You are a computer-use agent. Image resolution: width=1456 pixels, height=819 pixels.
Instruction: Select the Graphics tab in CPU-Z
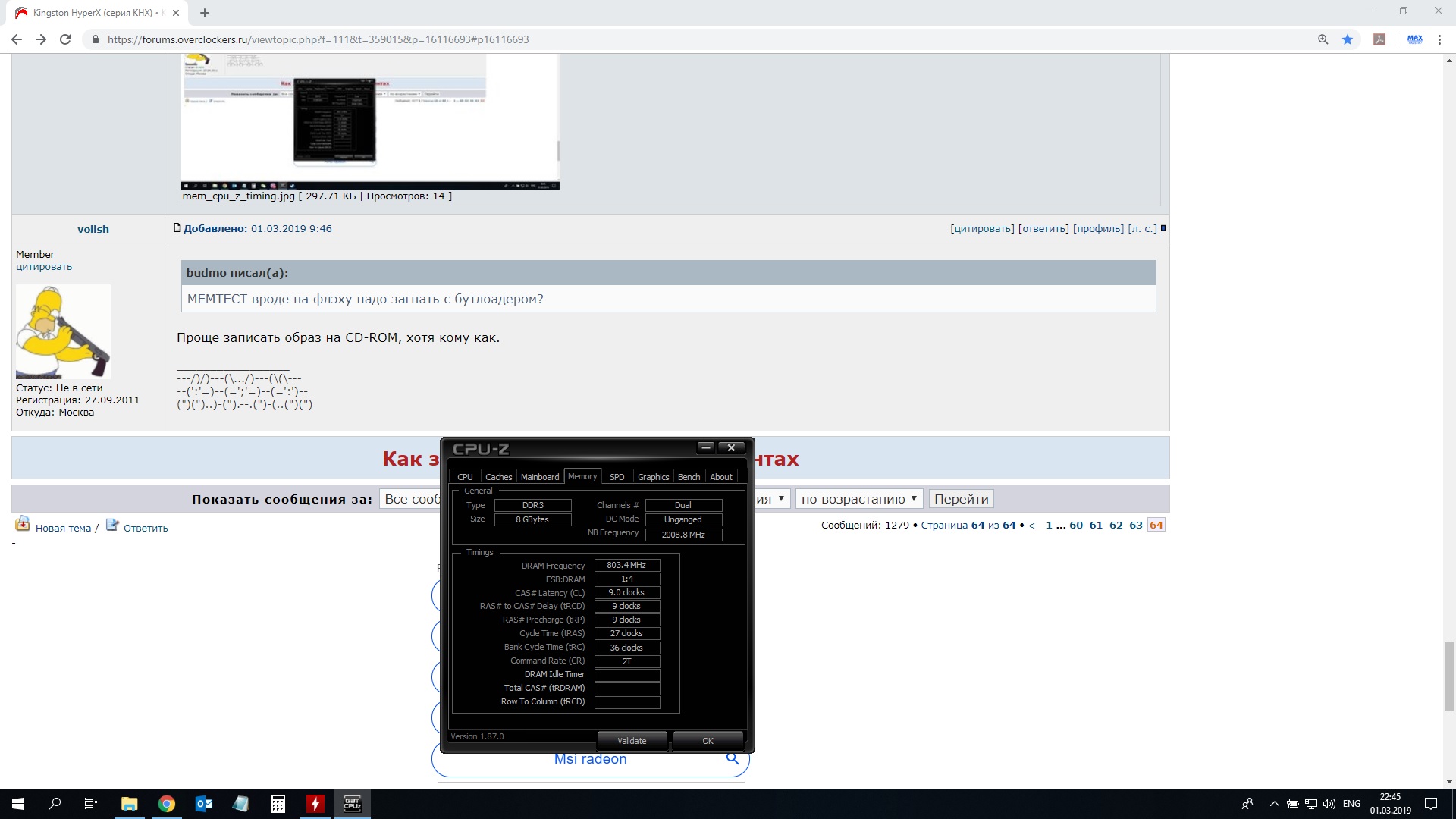[653, 477]
